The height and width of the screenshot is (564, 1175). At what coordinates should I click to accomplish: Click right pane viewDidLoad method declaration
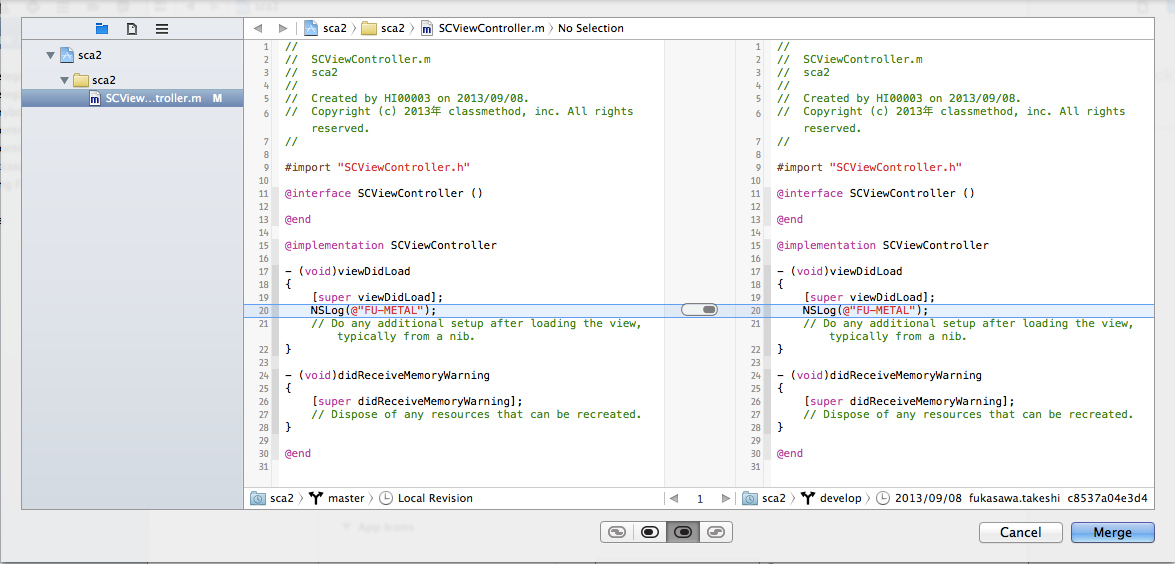point(839,271)
